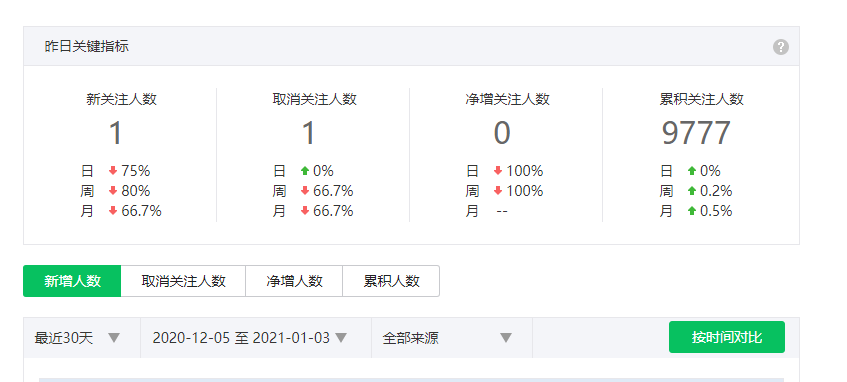Open the help question mark icon

(x=781, y=47)
